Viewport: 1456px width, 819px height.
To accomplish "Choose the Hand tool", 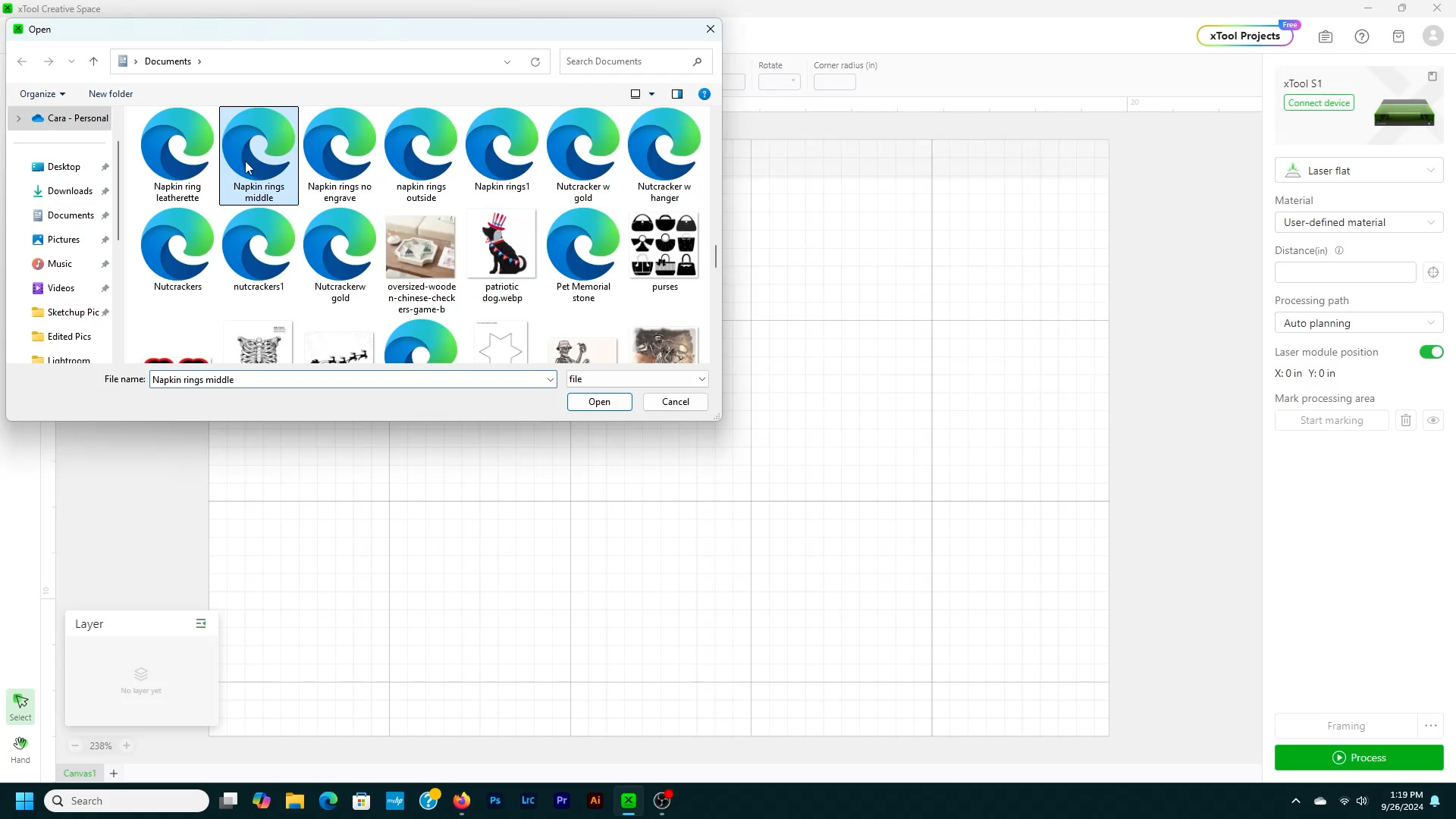I will click(20, 749).
